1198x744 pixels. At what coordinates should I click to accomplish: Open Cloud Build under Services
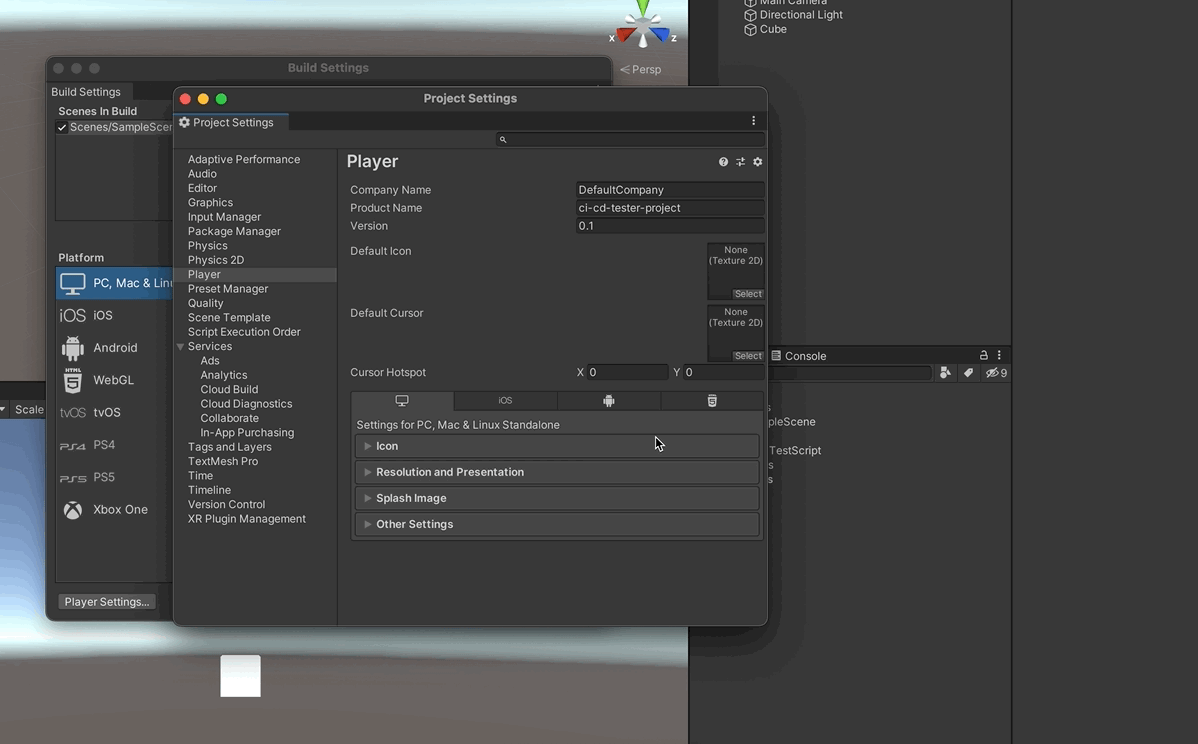click(229, 390)
